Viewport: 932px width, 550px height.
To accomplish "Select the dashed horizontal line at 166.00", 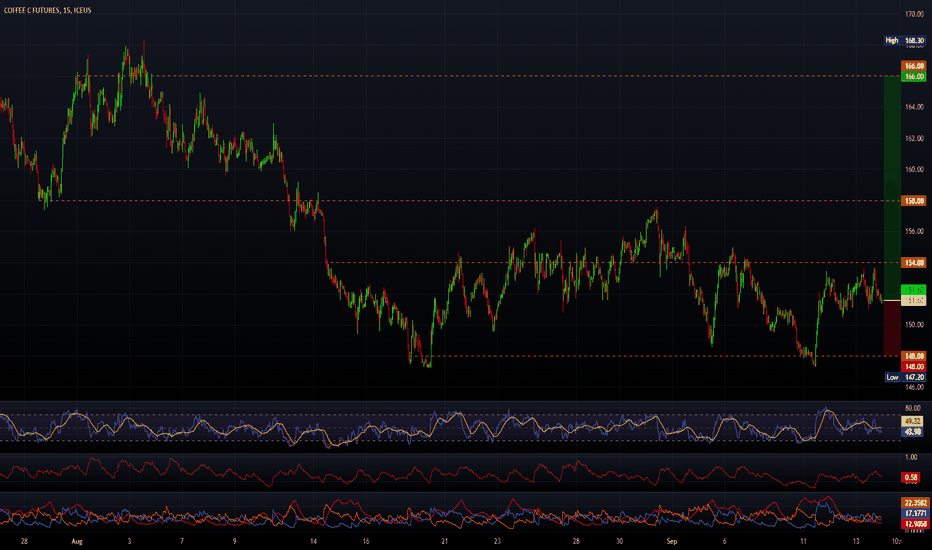I will (x=487, y=76).
